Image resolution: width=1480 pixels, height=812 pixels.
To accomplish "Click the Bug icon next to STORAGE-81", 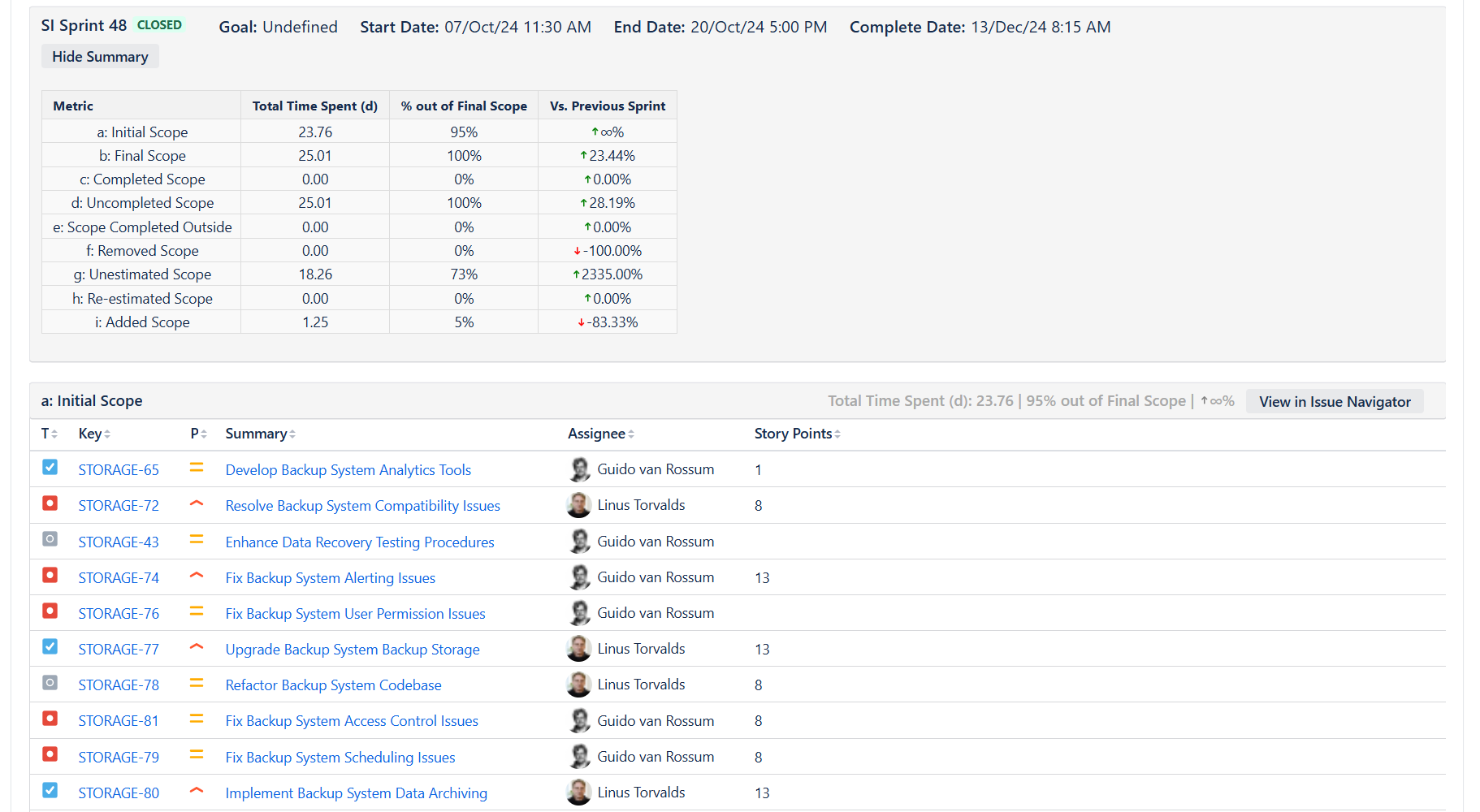I will click(x=50, y=719).
